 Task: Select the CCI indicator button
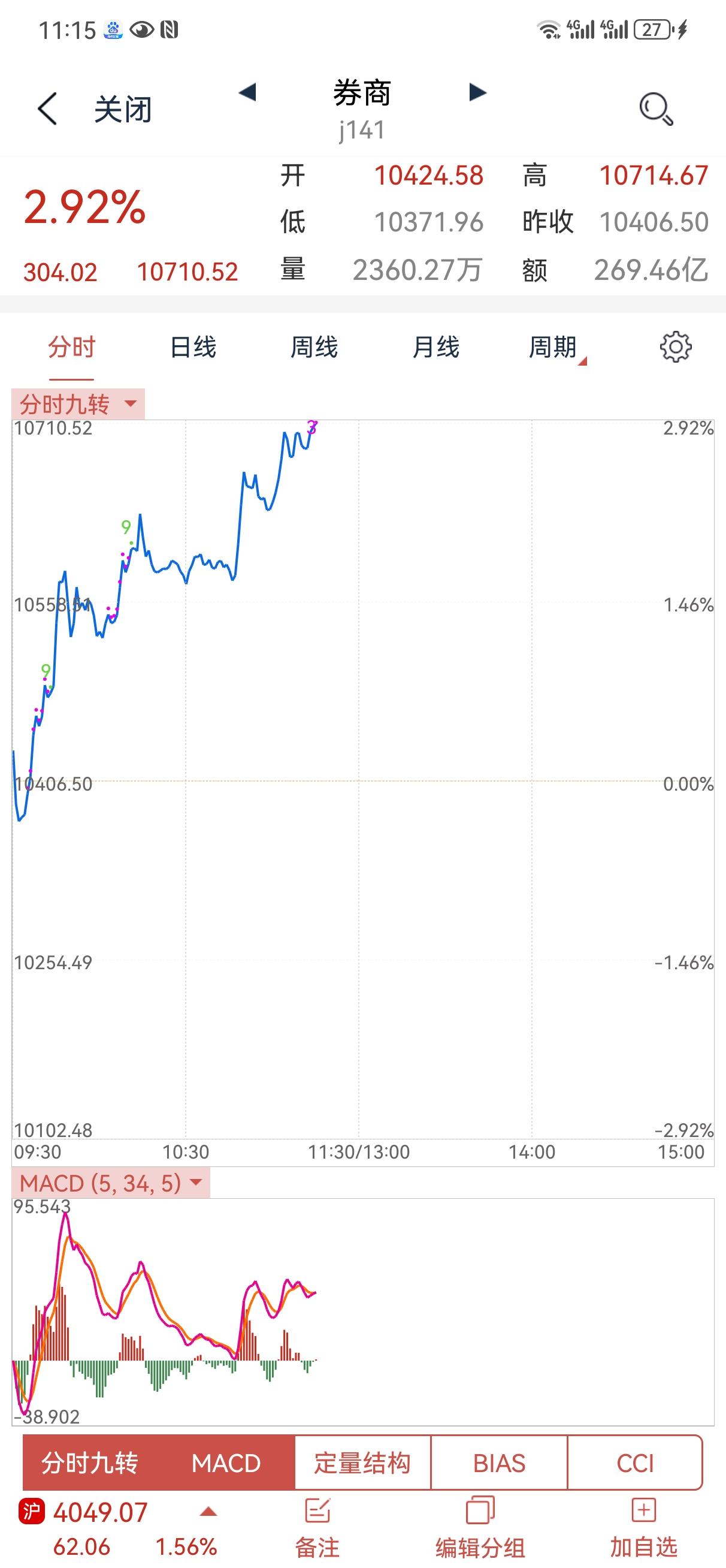[x=635, y=1463]
